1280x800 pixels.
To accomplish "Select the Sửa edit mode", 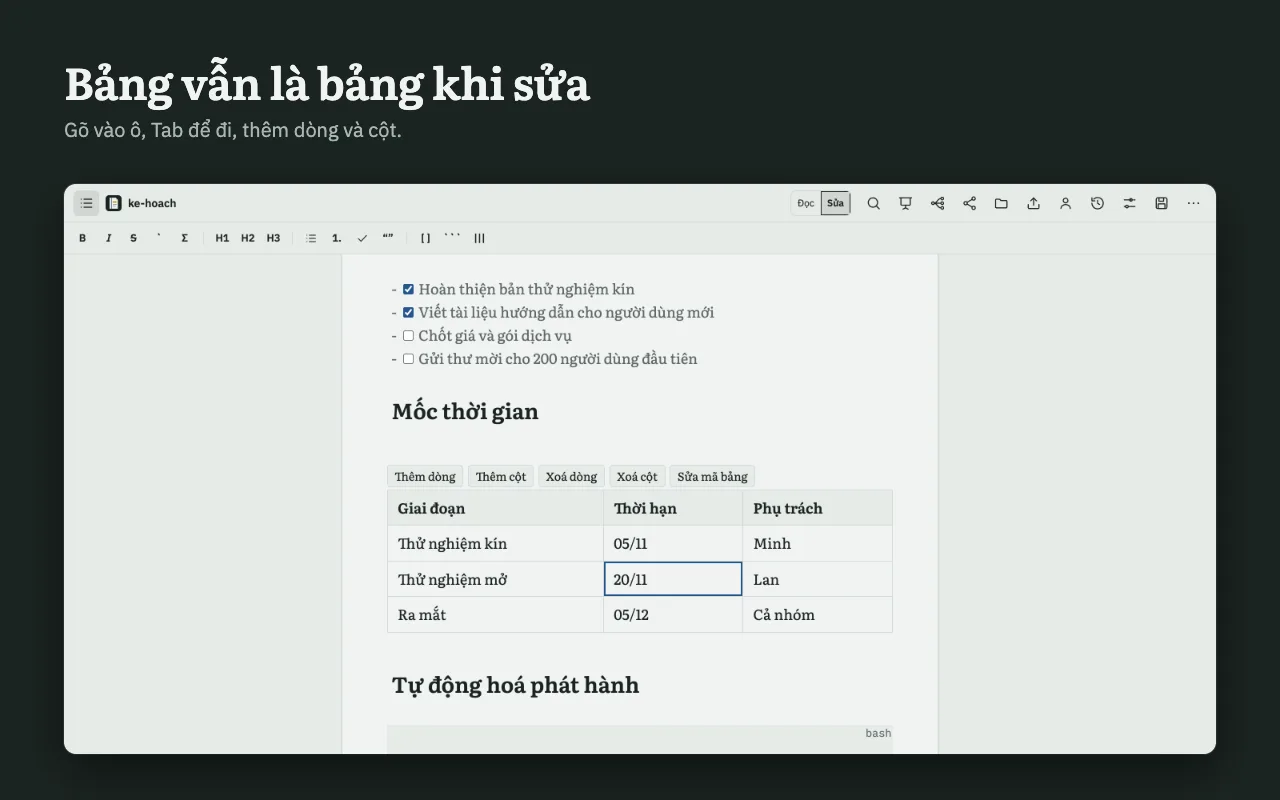I will (x=835, y=203).
